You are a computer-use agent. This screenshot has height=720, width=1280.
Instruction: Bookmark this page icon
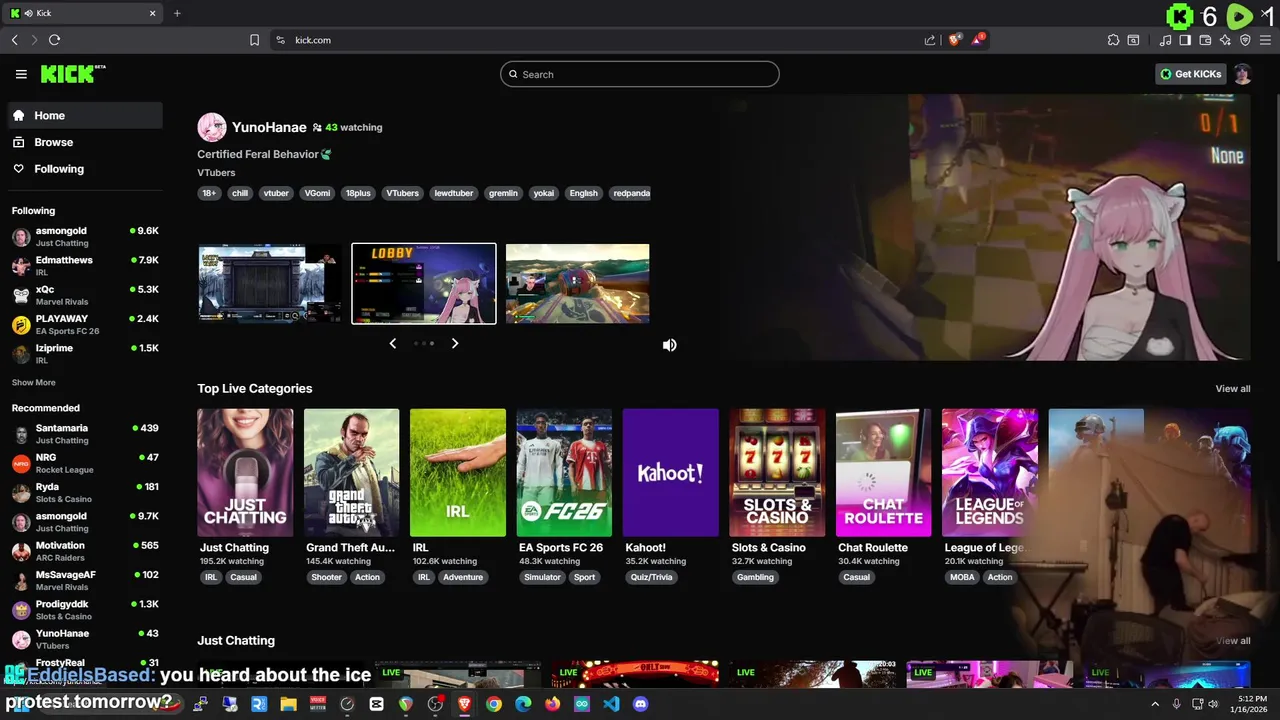click(x=254, y=40)
